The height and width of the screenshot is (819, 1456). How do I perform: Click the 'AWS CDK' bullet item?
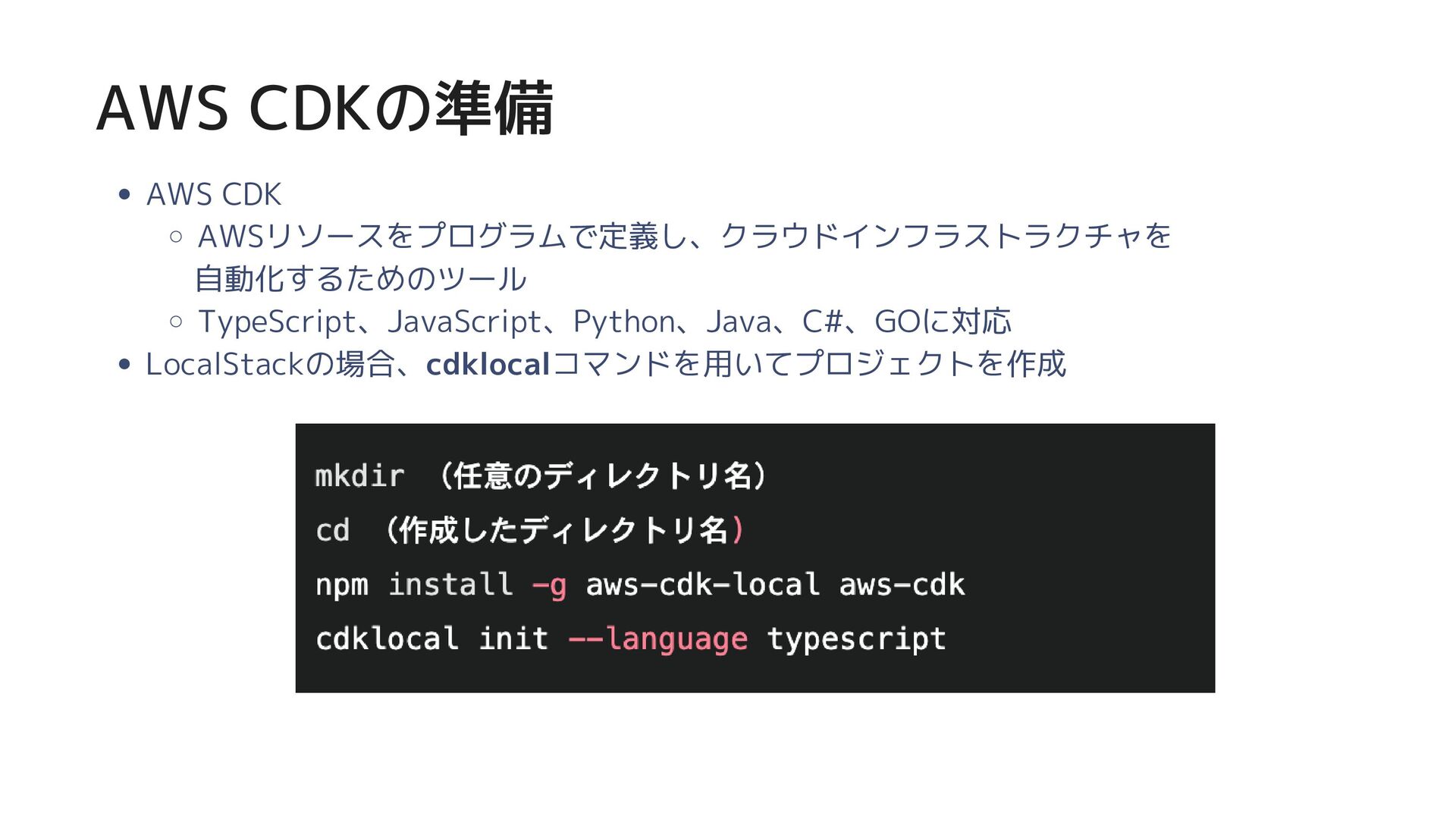coord(214,194)
